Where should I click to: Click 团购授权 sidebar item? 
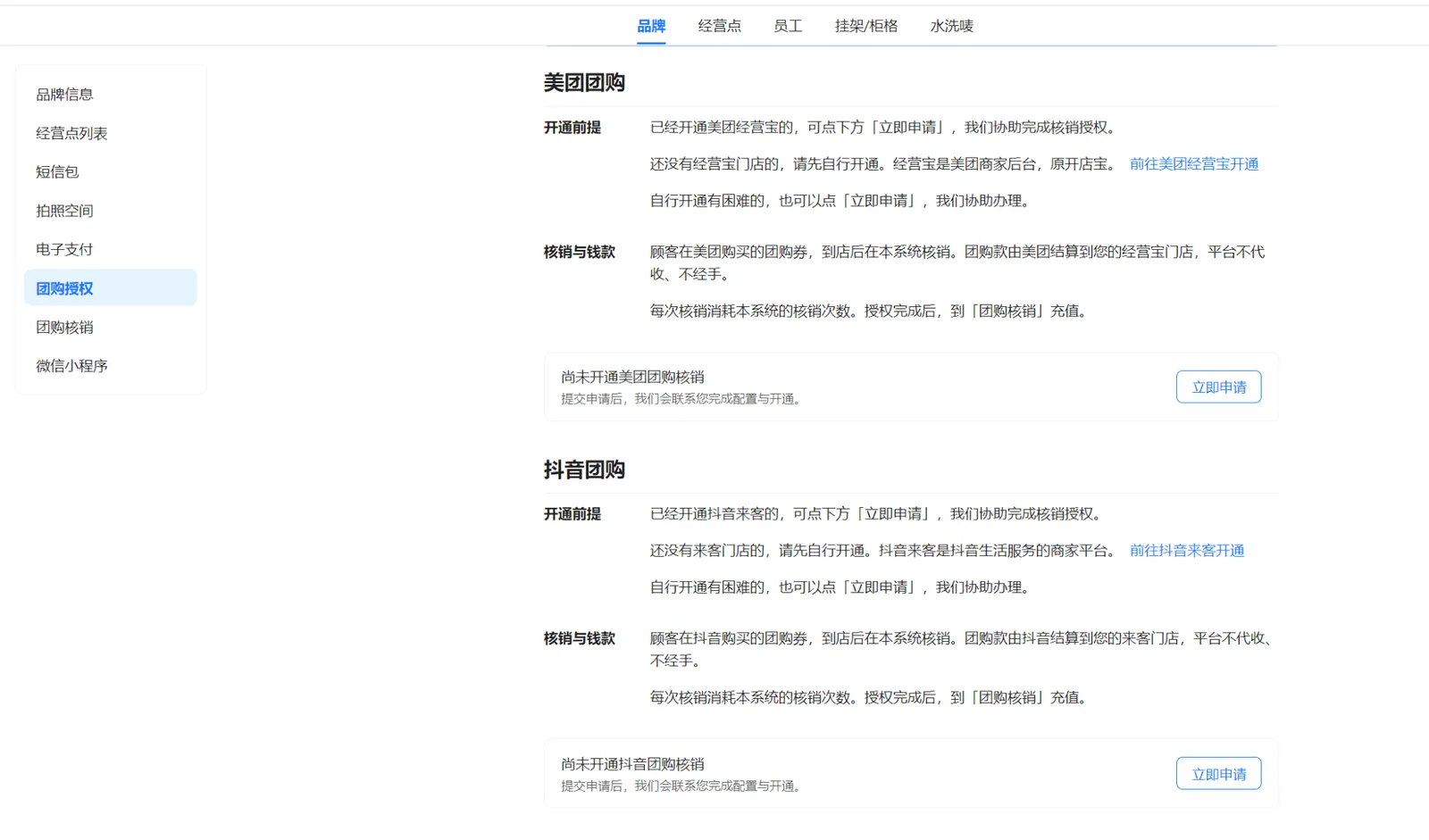point(111,287)
